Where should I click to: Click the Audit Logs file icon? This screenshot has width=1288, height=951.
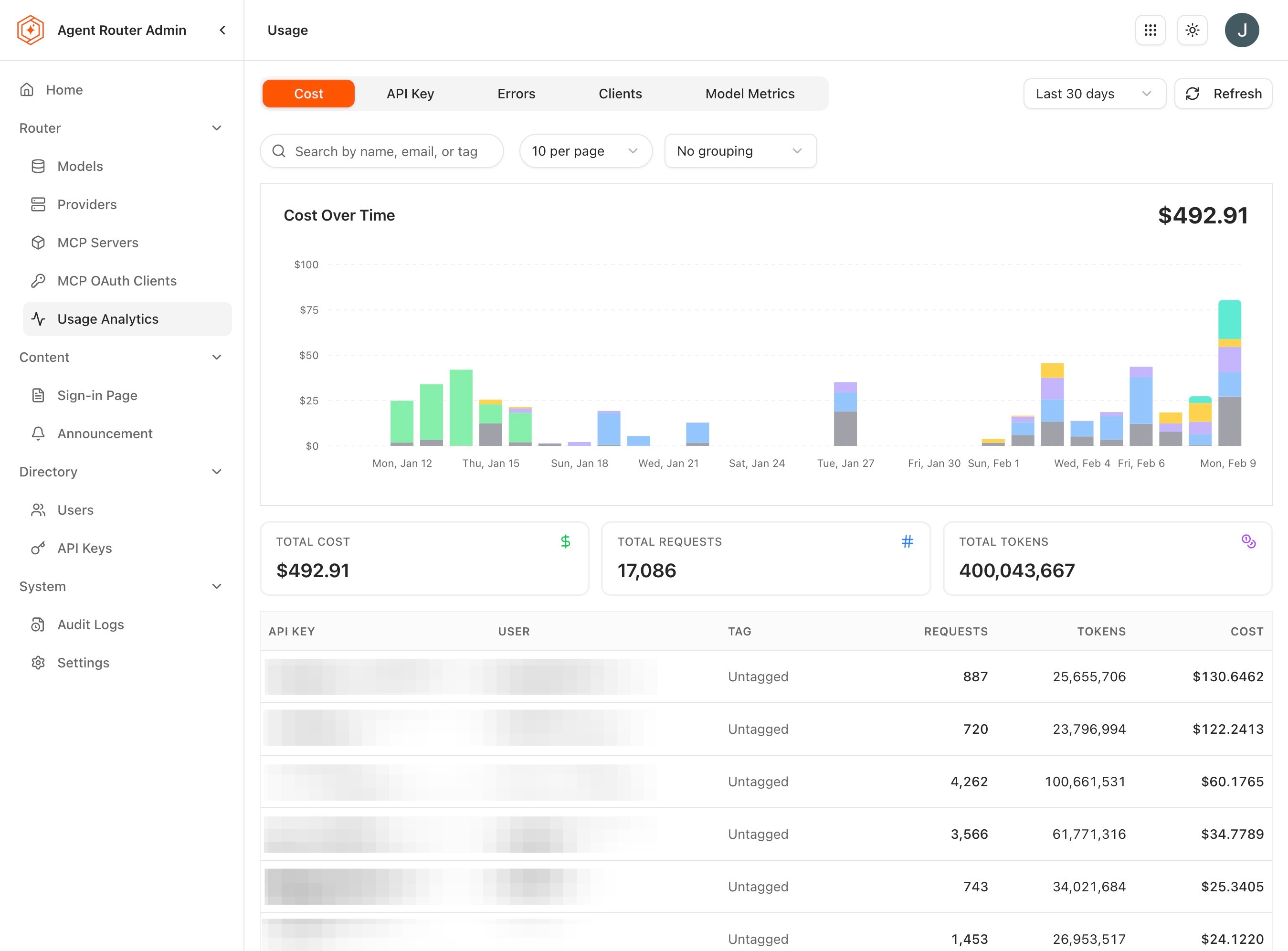(38, 624)
